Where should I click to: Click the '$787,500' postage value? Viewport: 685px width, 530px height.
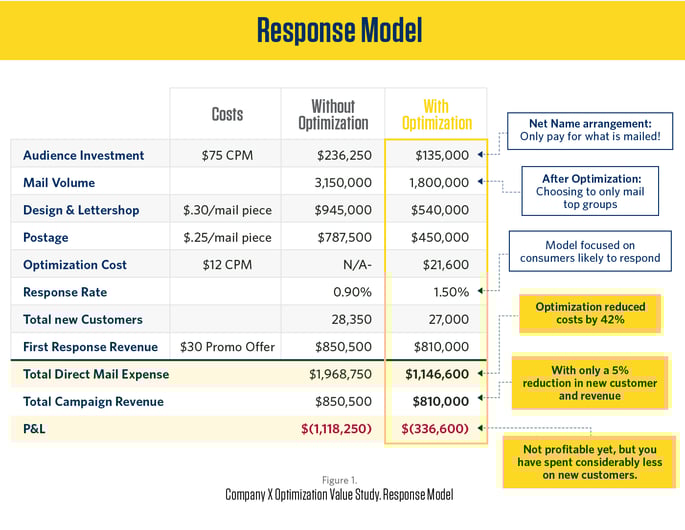[x=344, y=237]
